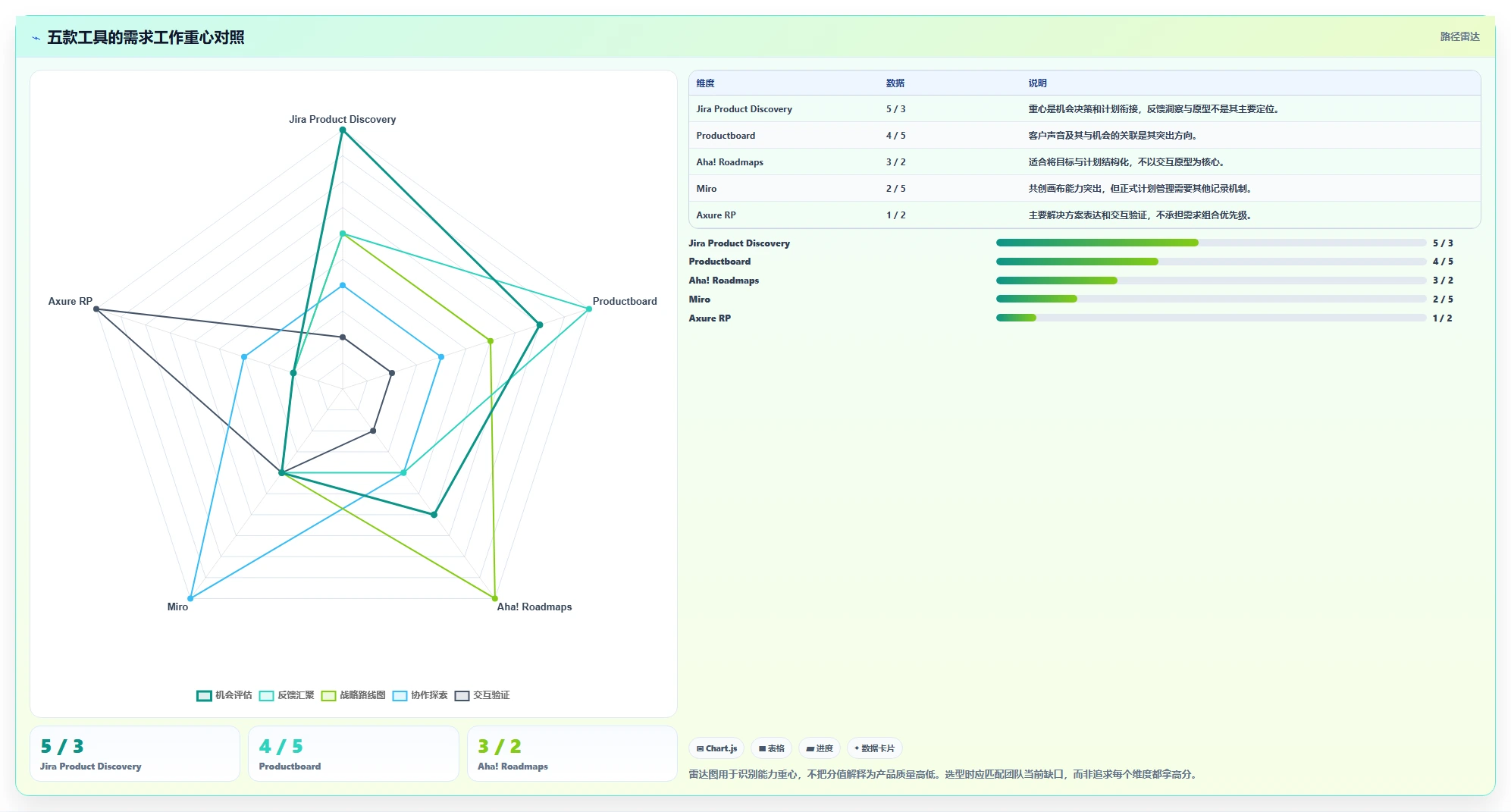Viewport: 1511px width, 812px height.
Task: Click the radar data point at the Miro outer vertex
Action: 190,598
